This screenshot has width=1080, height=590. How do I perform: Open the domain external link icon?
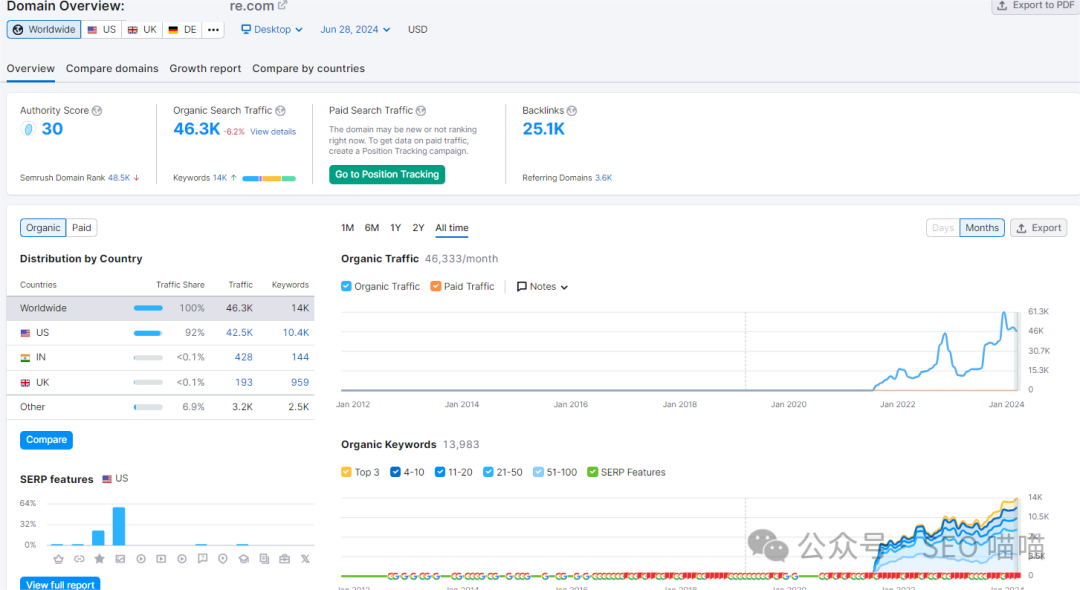(283, 6)
